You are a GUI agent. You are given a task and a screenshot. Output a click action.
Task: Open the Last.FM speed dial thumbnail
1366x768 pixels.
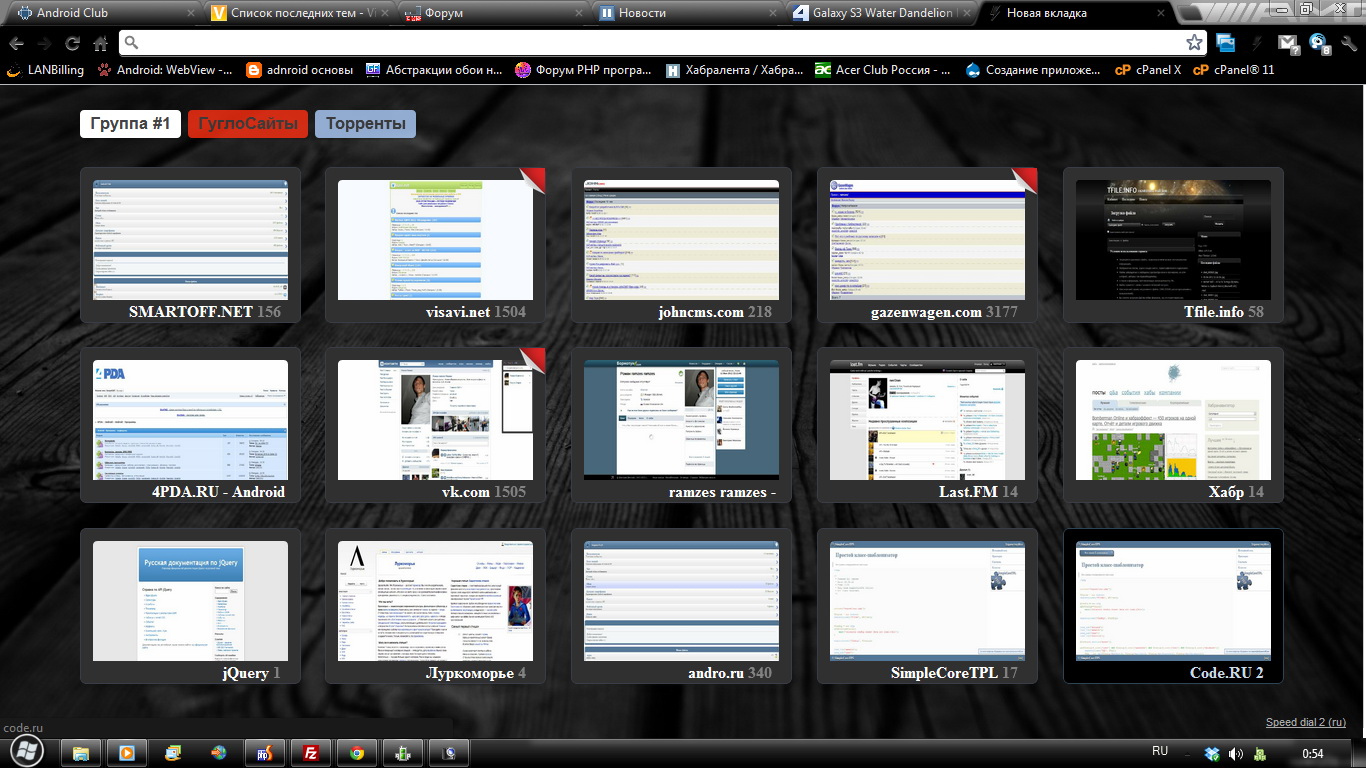927,420
